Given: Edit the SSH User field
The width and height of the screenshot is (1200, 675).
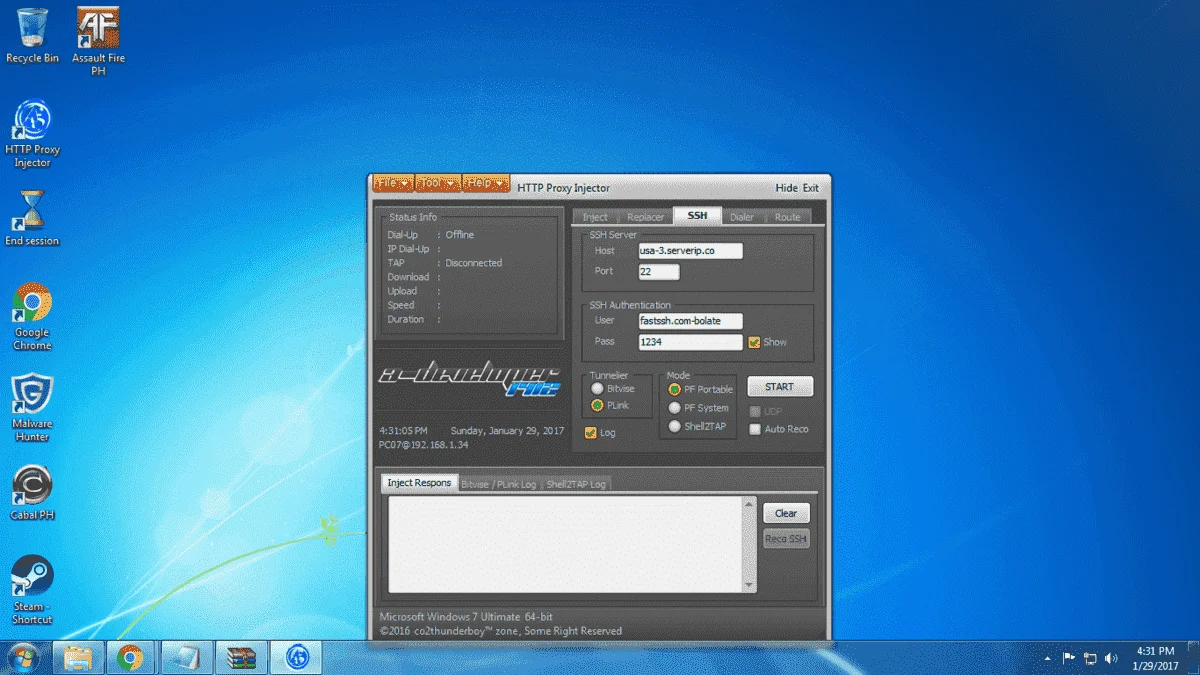Looking at the screenshot, I should pos(690,321).
